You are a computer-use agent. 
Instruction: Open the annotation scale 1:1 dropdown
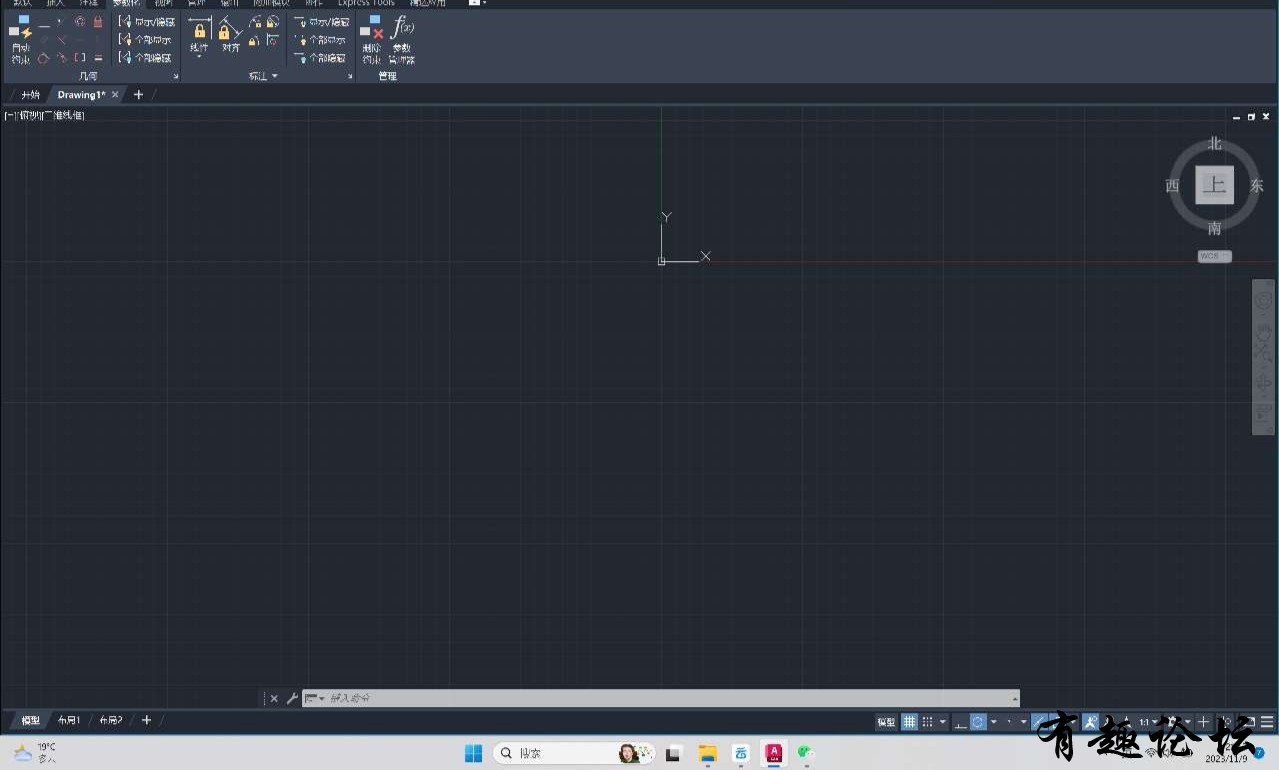(x=1149, y=722)
